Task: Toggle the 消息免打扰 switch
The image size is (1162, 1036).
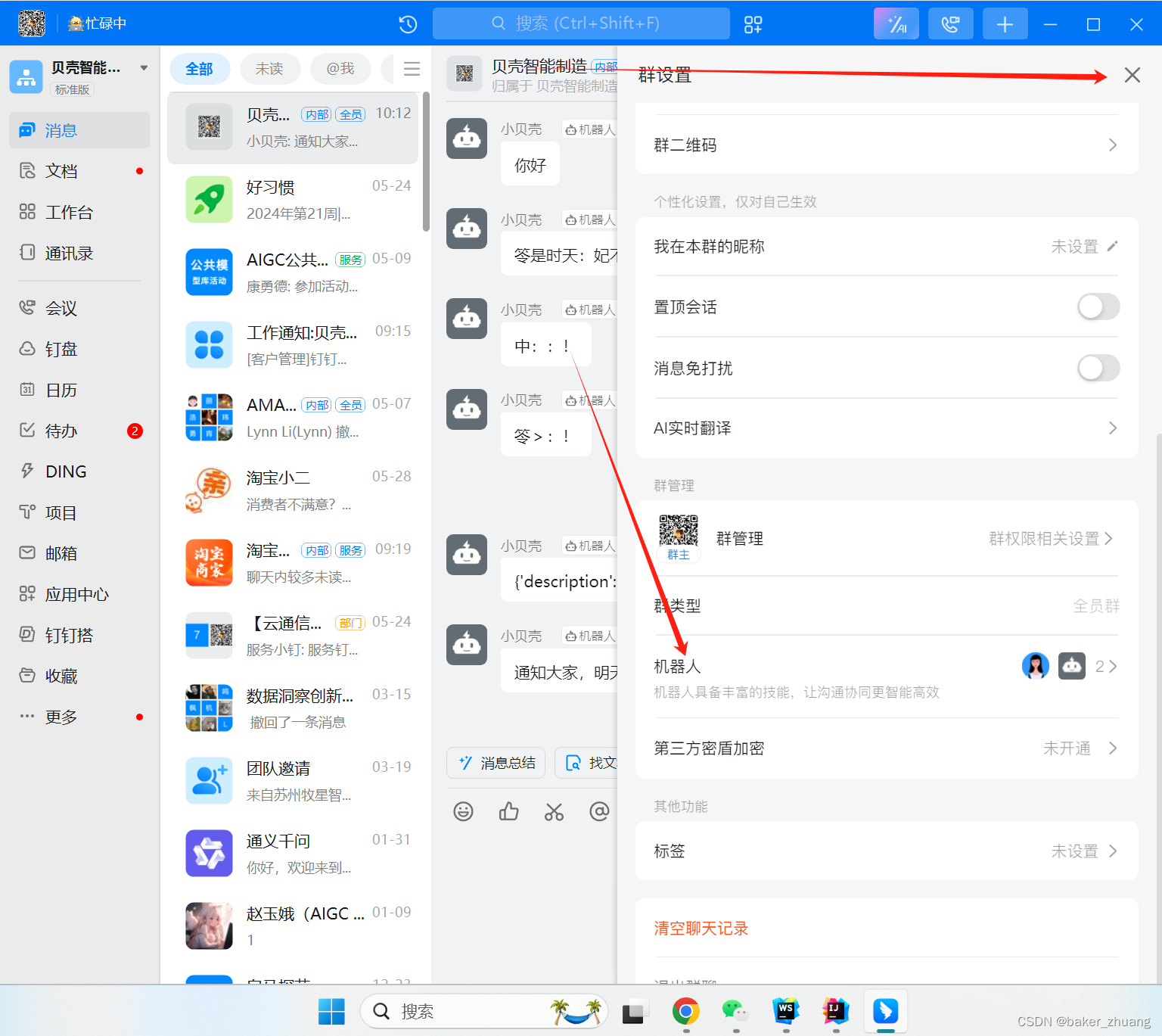Action: point(1098,368)
